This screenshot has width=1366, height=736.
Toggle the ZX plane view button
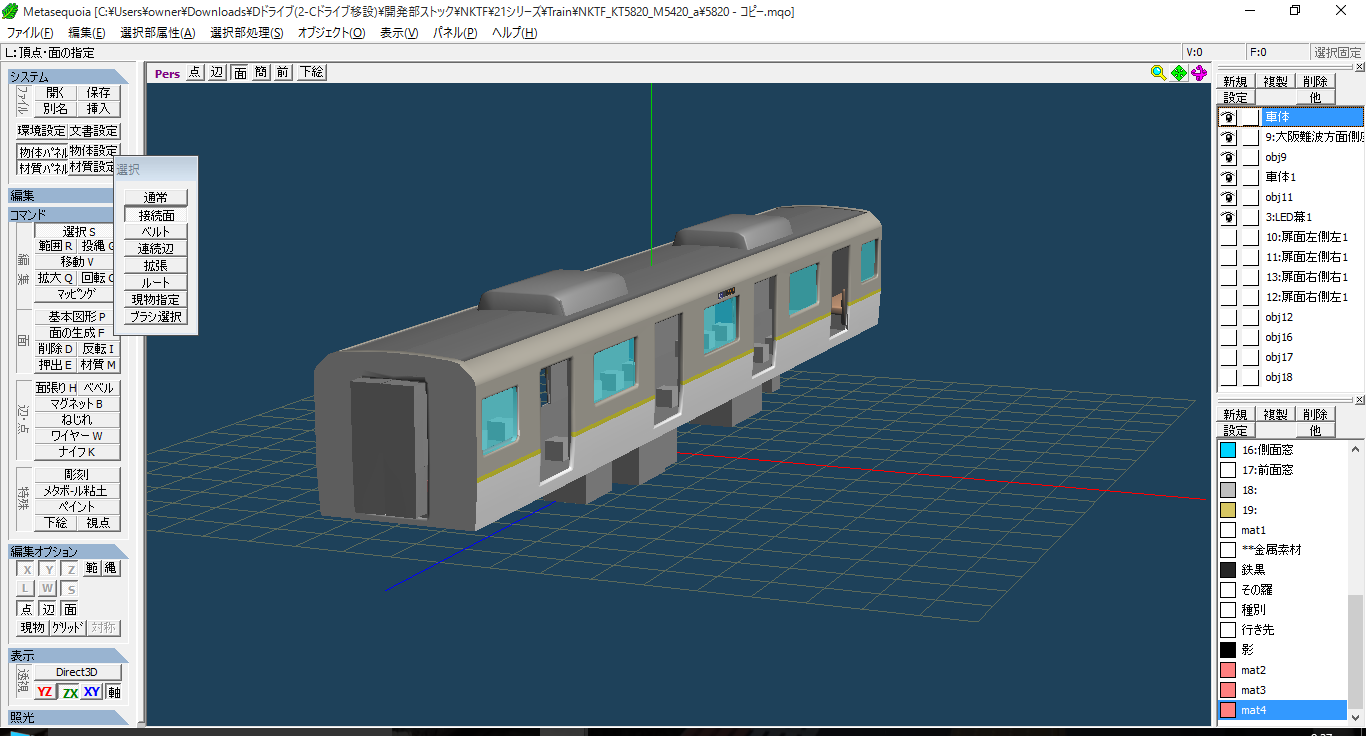69,692
